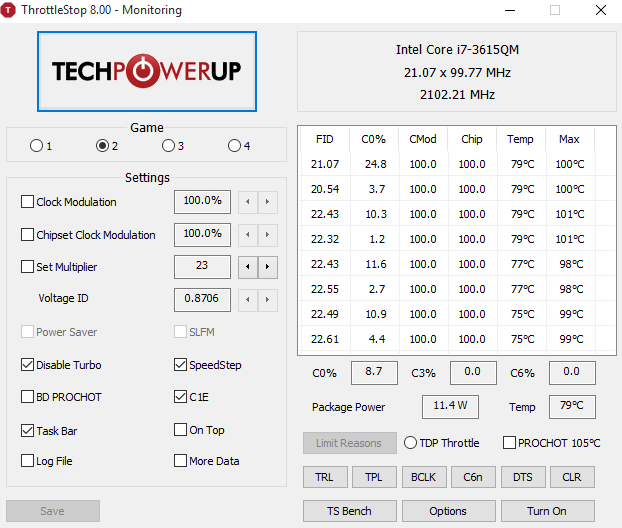This screenshot has height=528, width=622.
Task: Open the TRL turbo ratio limits window
Action: 325,477
